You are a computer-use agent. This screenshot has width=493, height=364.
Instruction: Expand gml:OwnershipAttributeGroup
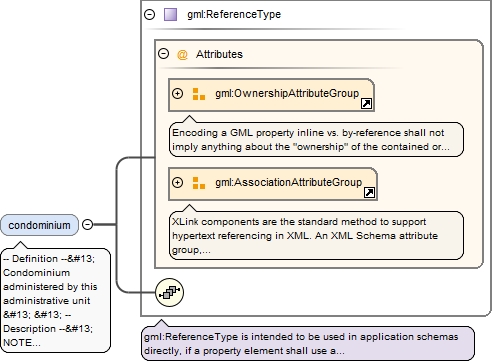pyautogui.click(x=177, y=93)
